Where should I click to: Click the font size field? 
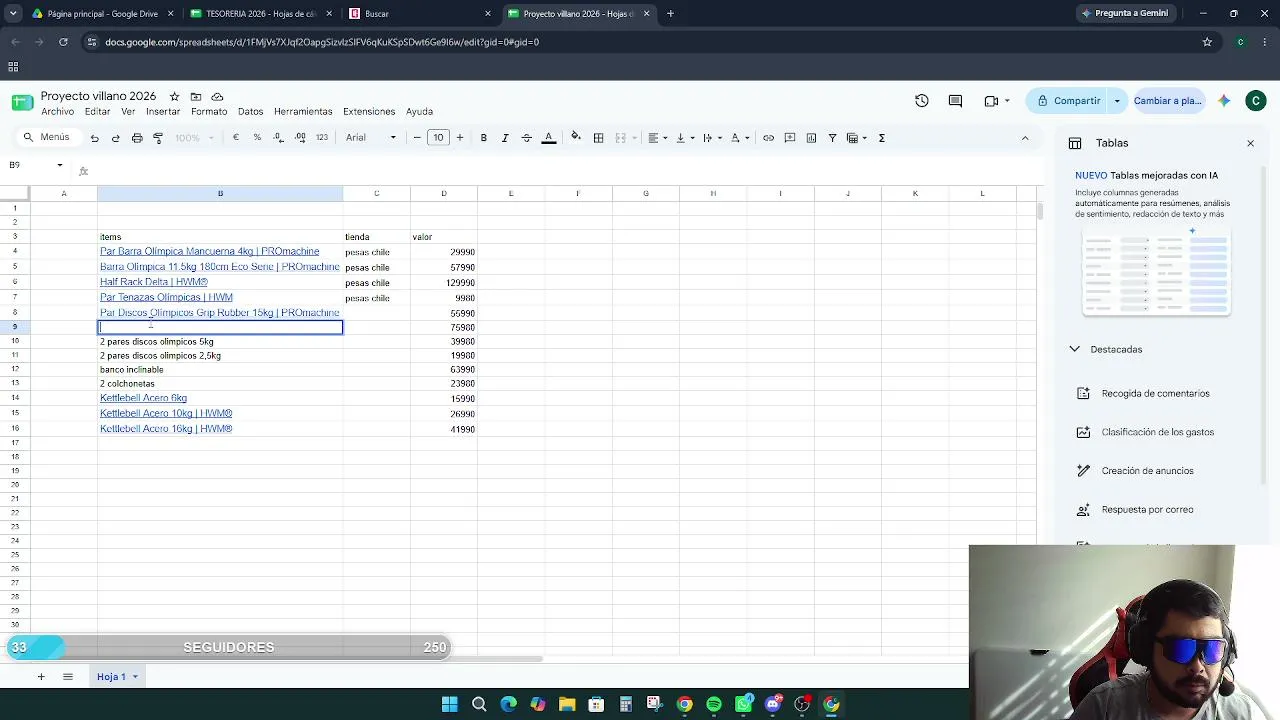coord(438,138)
